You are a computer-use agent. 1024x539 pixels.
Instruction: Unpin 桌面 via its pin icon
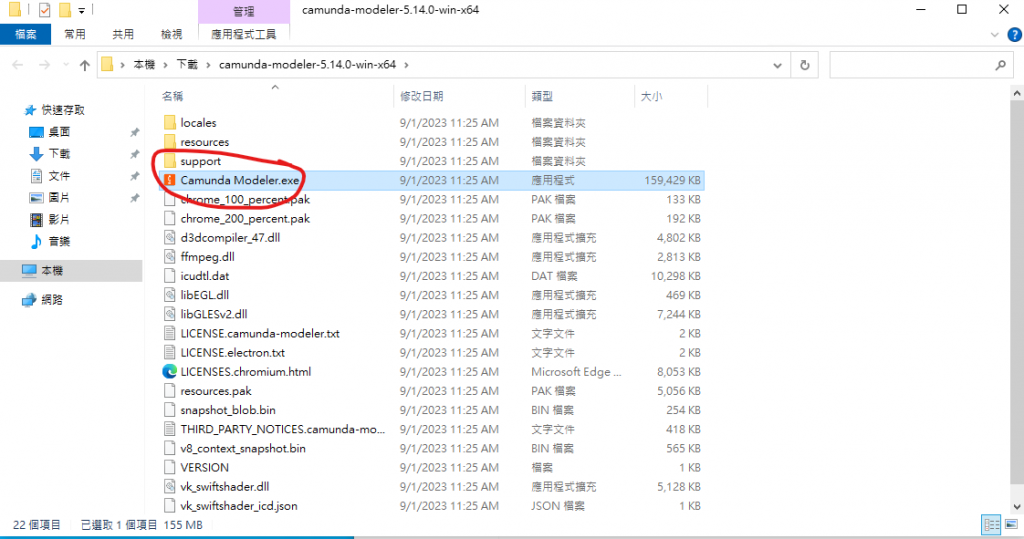135,132
